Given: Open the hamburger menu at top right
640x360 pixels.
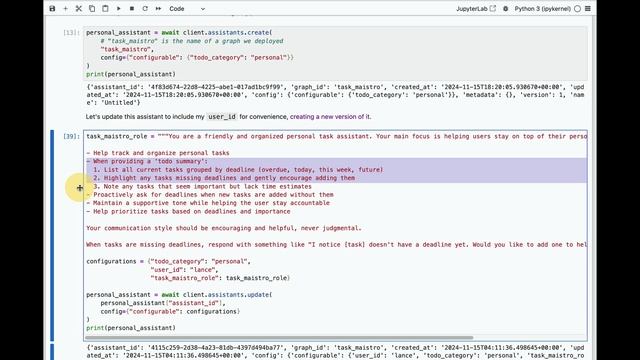Looking at the screenshot, I should [588, 9].
